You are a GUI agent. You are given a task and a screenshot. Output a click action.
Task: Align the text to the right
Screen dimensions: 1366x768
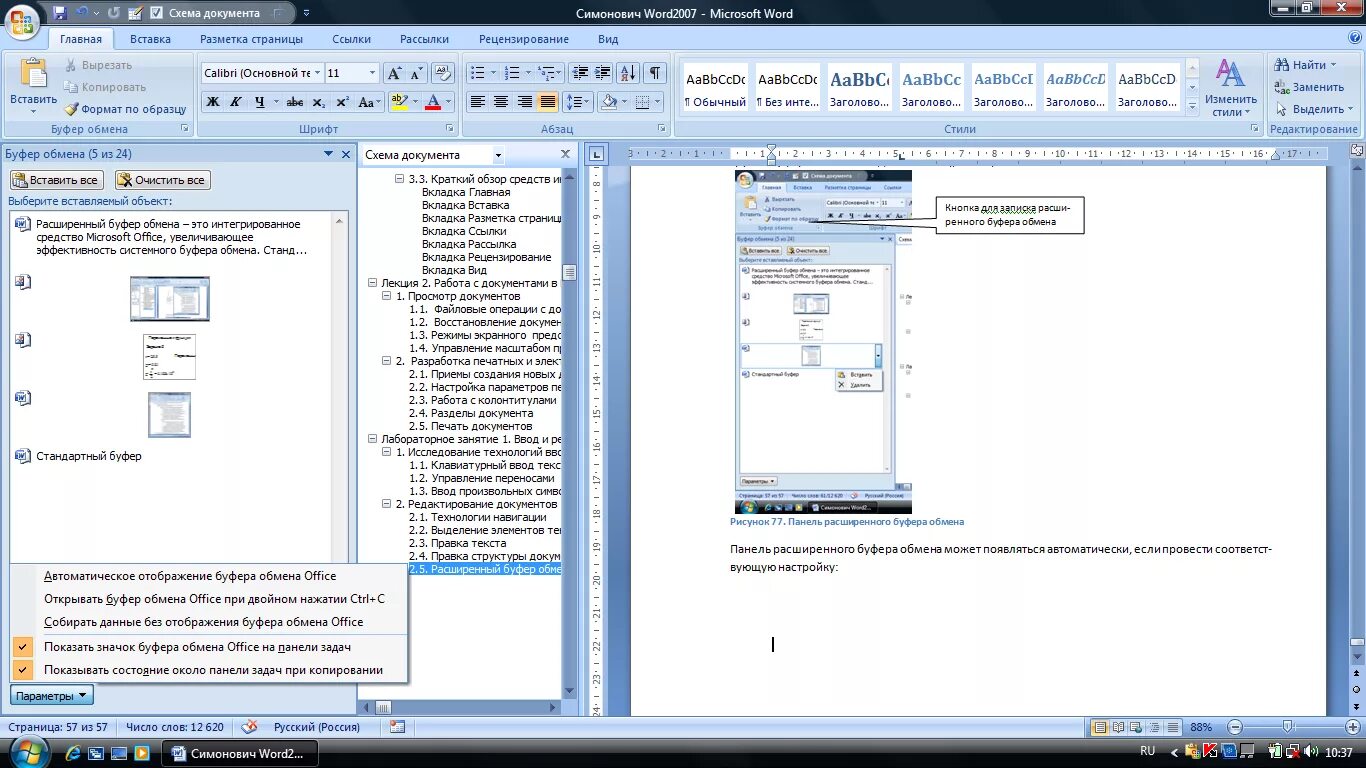(524, 102)
